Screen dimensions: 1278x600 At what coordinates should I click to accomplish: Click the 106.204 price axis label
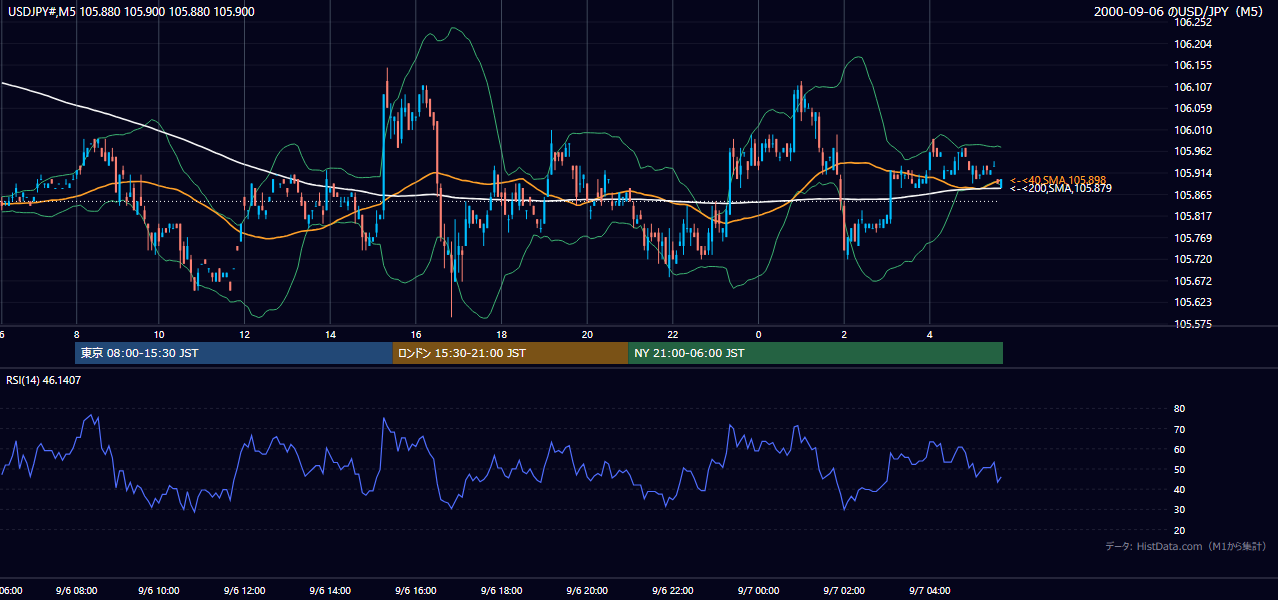(x=1193, y=44)
